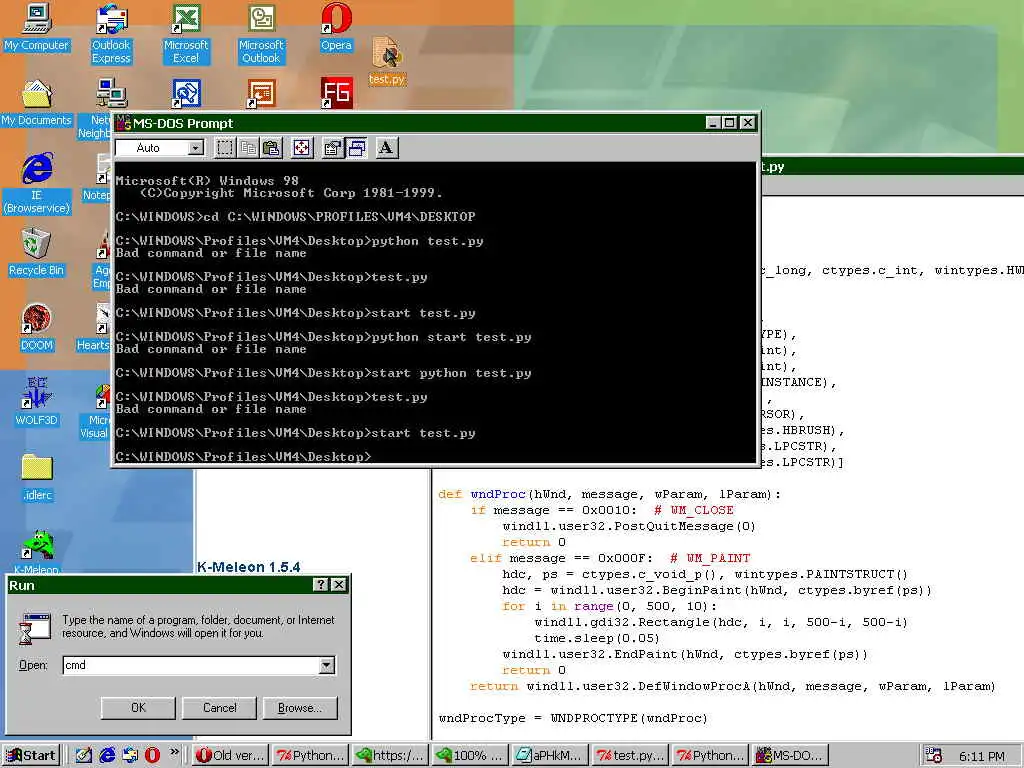Select the Network Neighborhood desktop icon
The height and width of the screenshot is (768, 1024).
click(95, 109)
